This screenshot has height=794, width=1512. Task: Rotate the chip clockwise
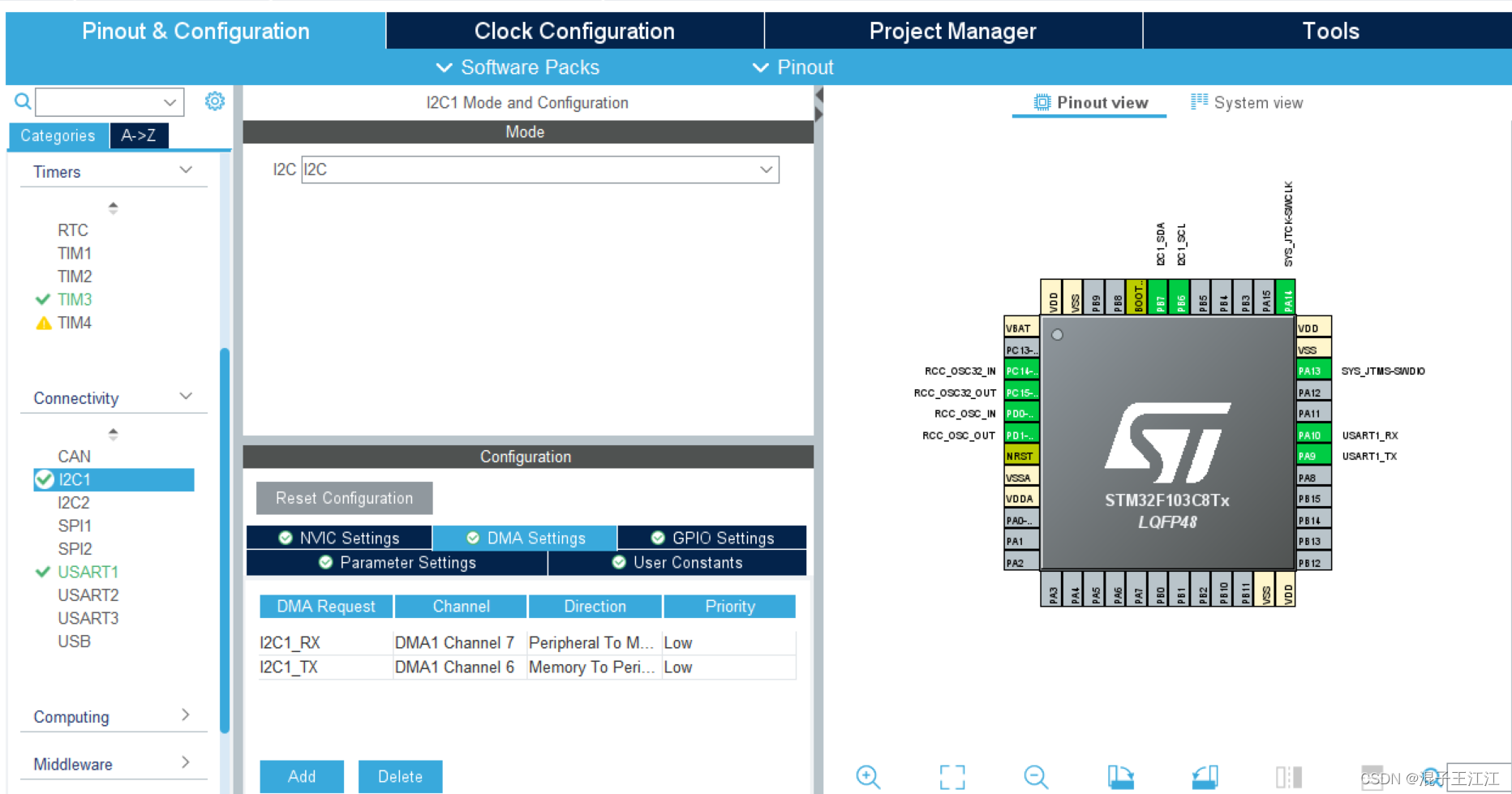[x=1120, y=777]
